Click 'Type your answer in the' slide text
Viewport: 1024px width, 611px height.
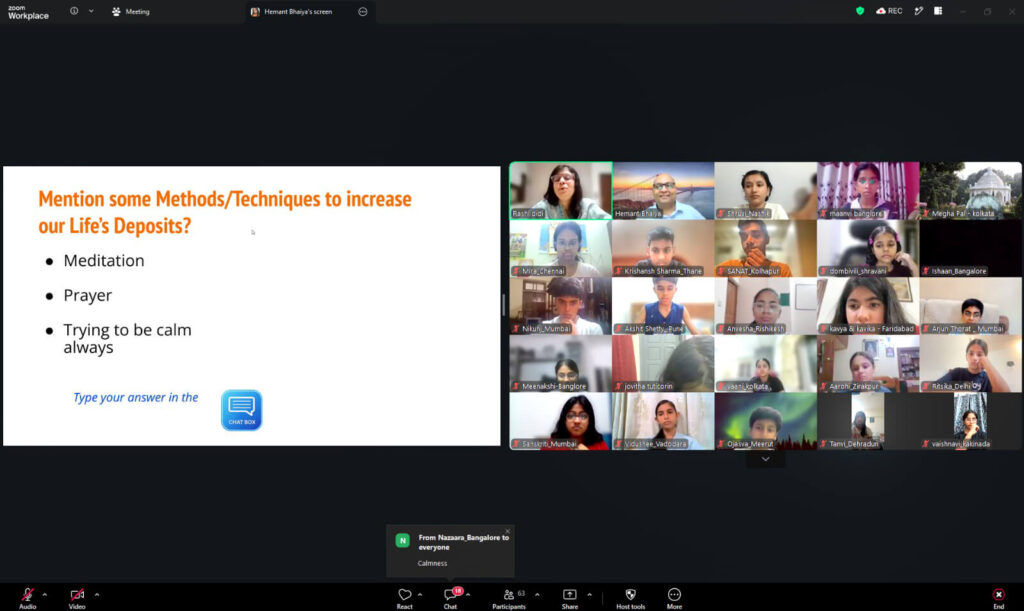(135, 398)
